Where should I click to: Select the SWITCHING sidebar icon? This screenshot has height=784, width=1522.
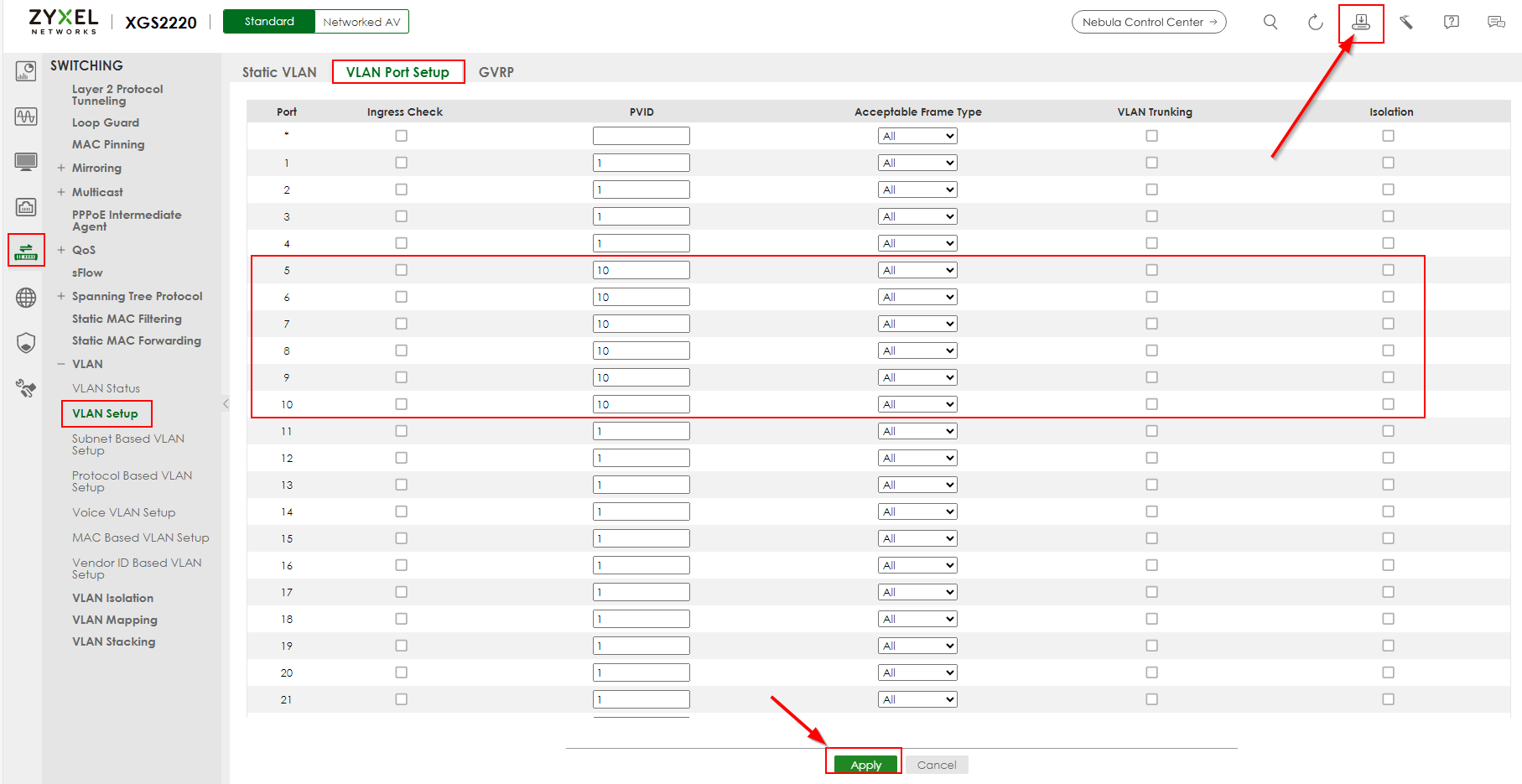(x=25, y=250)
